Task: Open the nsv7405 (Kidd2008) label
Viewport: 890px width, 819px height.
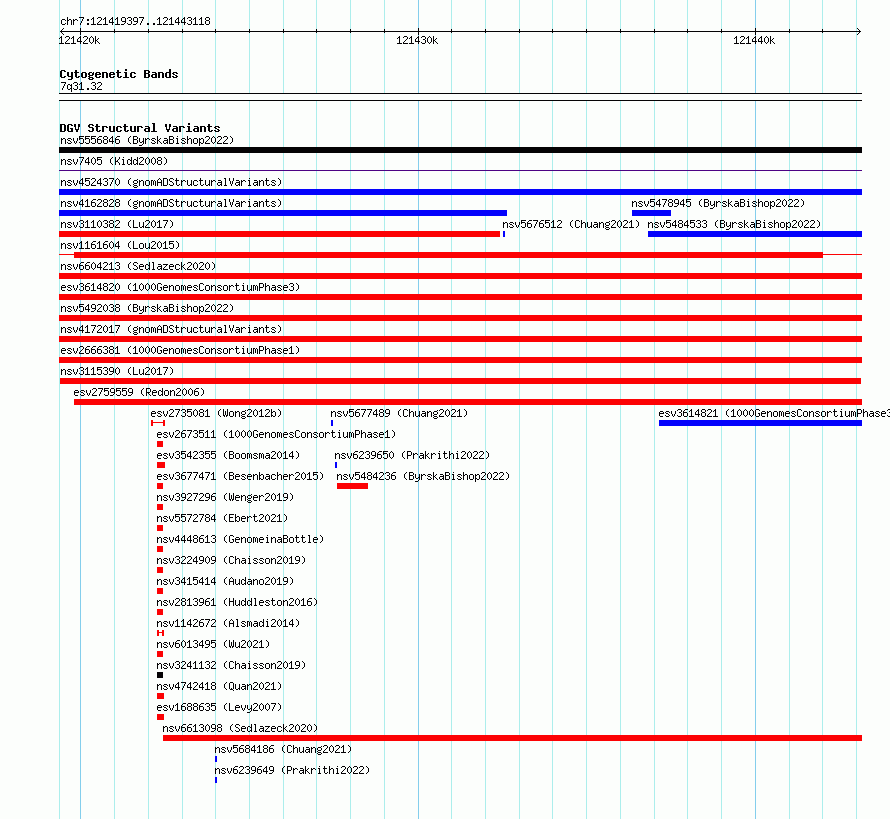Action: pyautogui.click(x=114, y=161)
